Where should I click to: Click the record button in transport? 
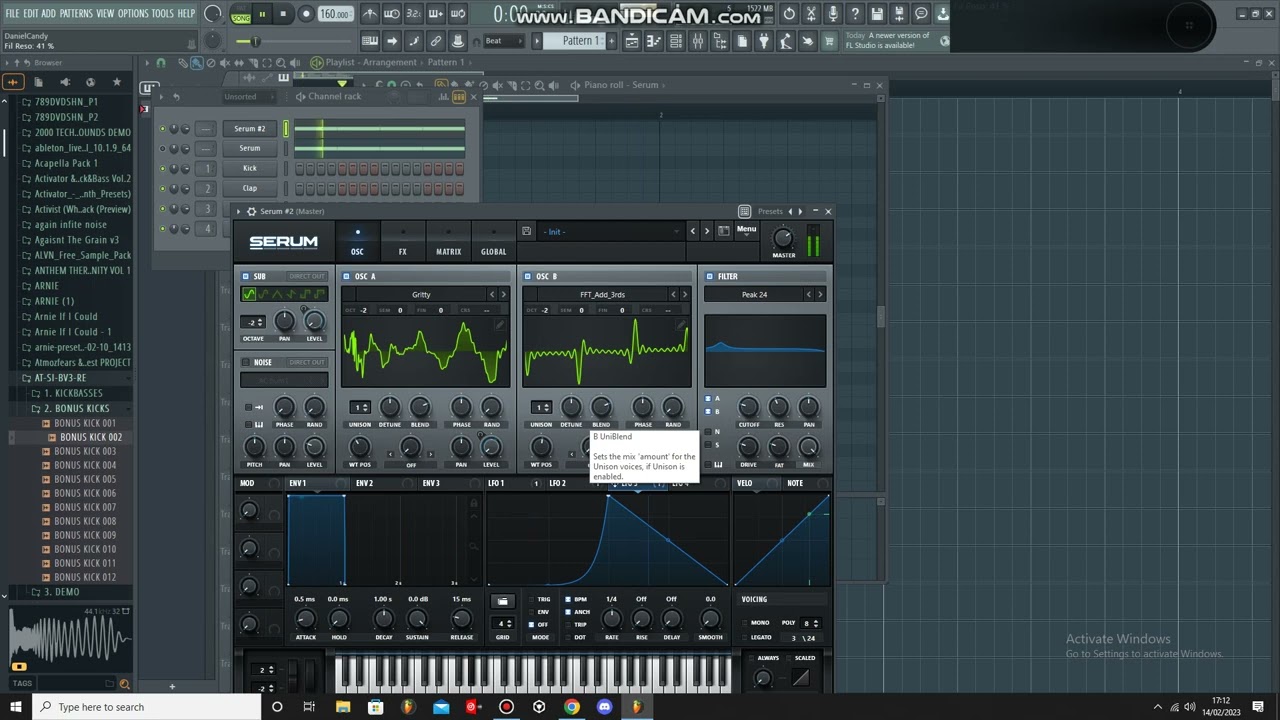306,14
